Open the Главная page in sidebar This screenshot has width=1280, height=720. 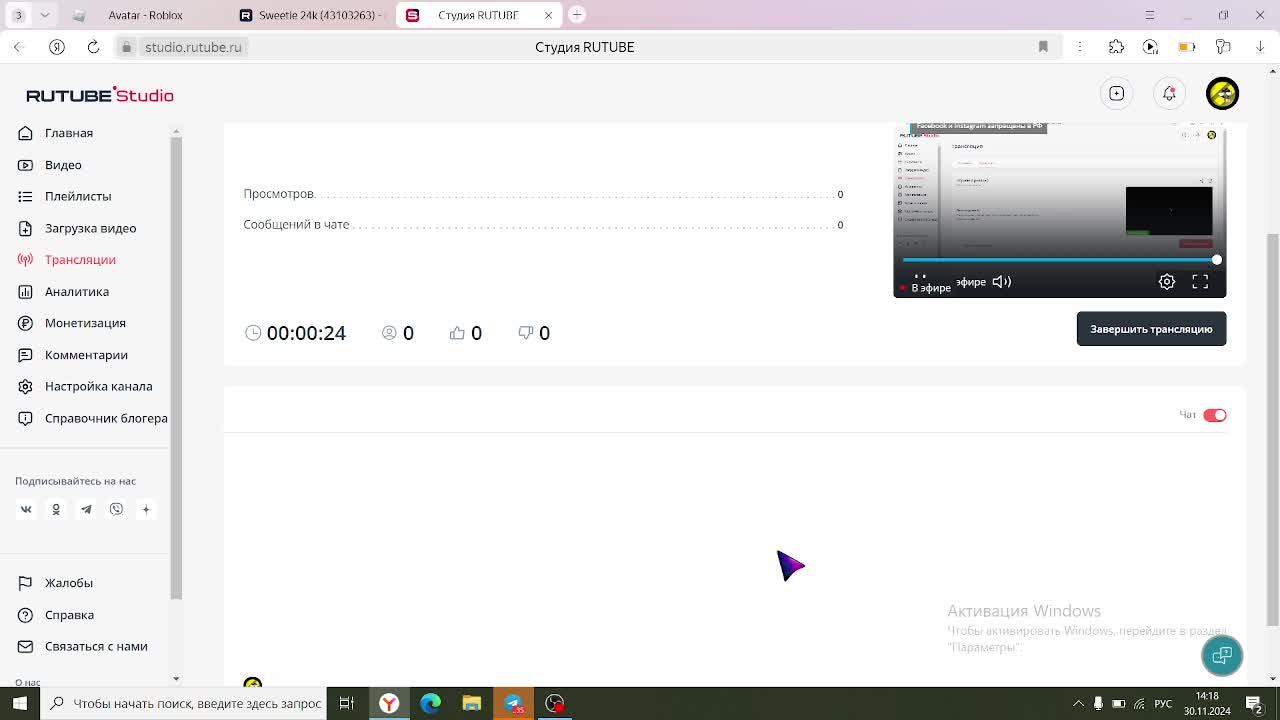pyautogui.click(x=68, y=133)
